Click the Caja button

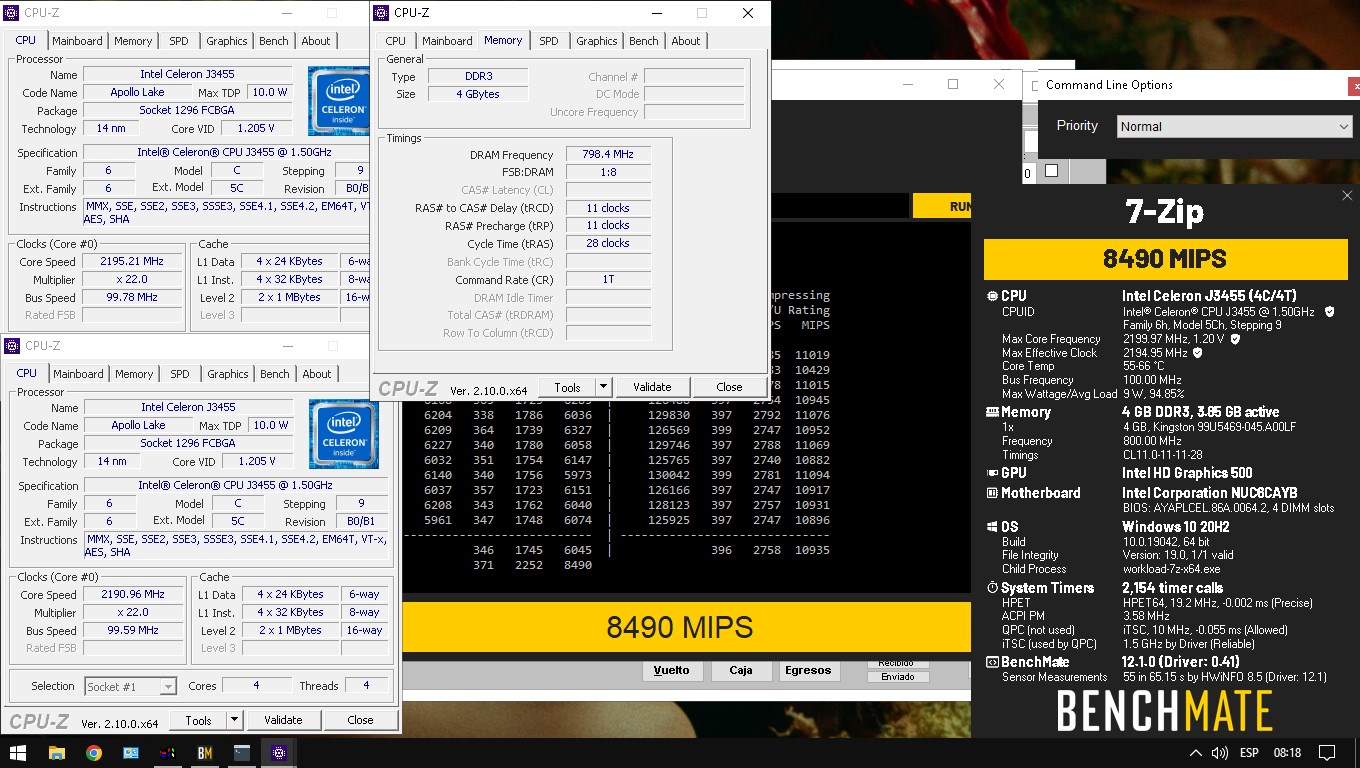741,670
